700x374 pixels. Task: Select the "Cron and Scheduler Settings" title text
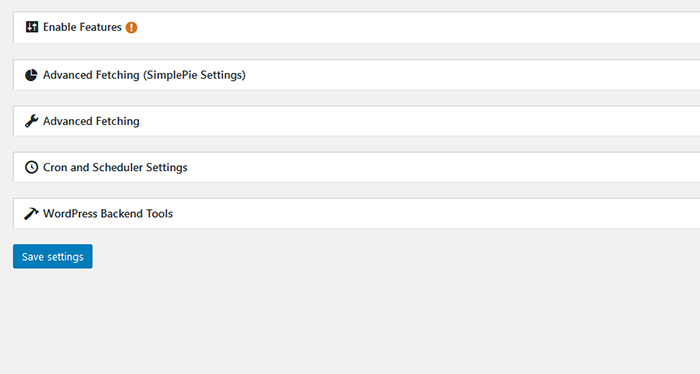coord(115,167)
